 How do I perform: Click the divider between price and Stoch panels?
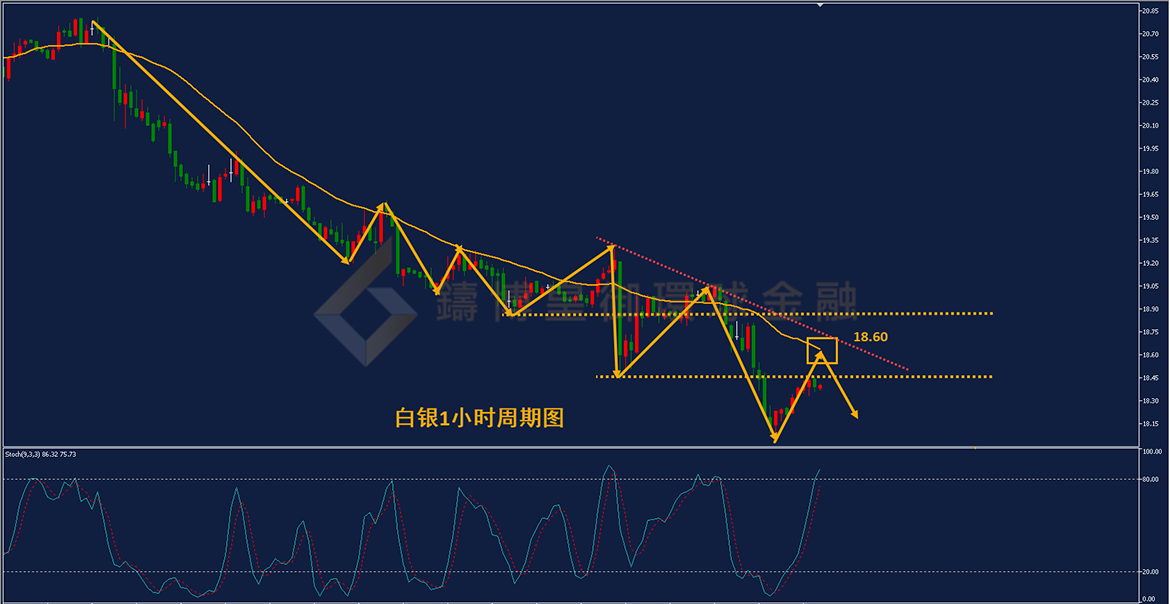(569, 447)
